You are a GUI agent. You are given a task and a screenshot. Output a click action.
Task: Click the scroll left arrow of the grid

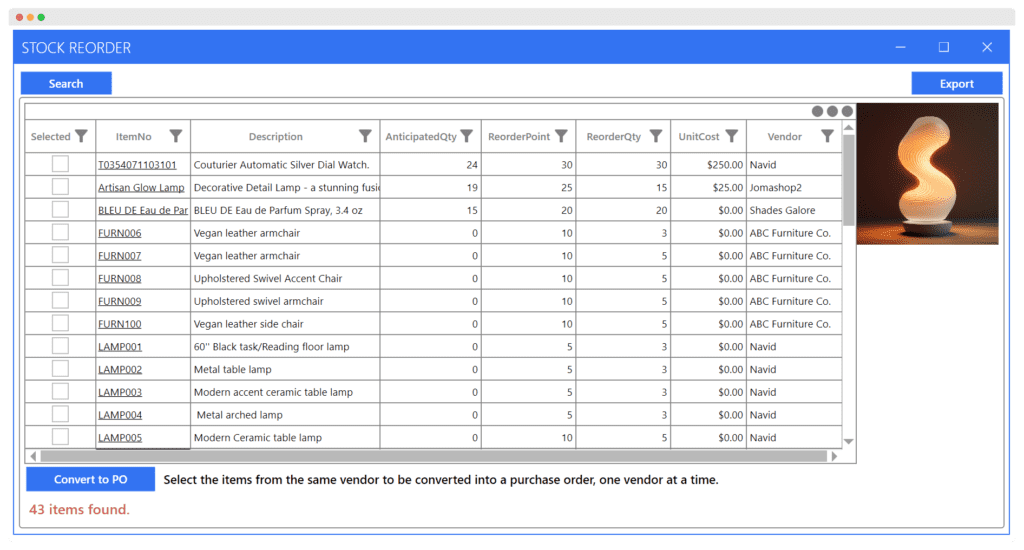(33, 456)
